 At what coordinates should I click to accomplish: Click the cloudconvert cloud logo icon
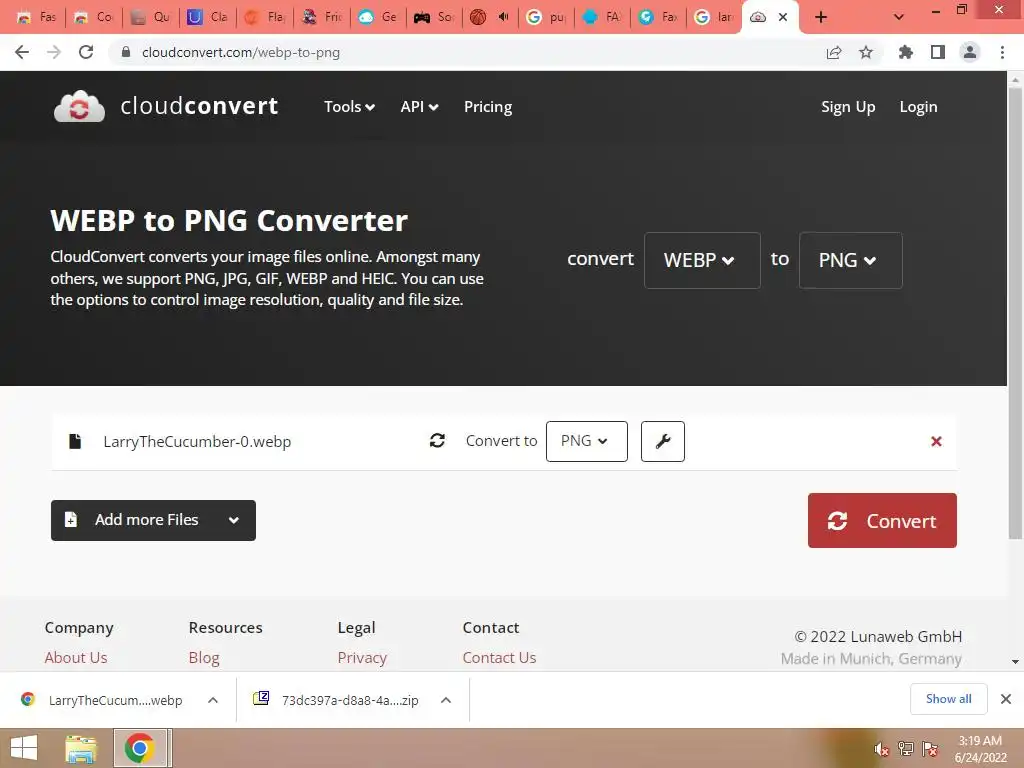pyautogui.click(x=79, y=106)
